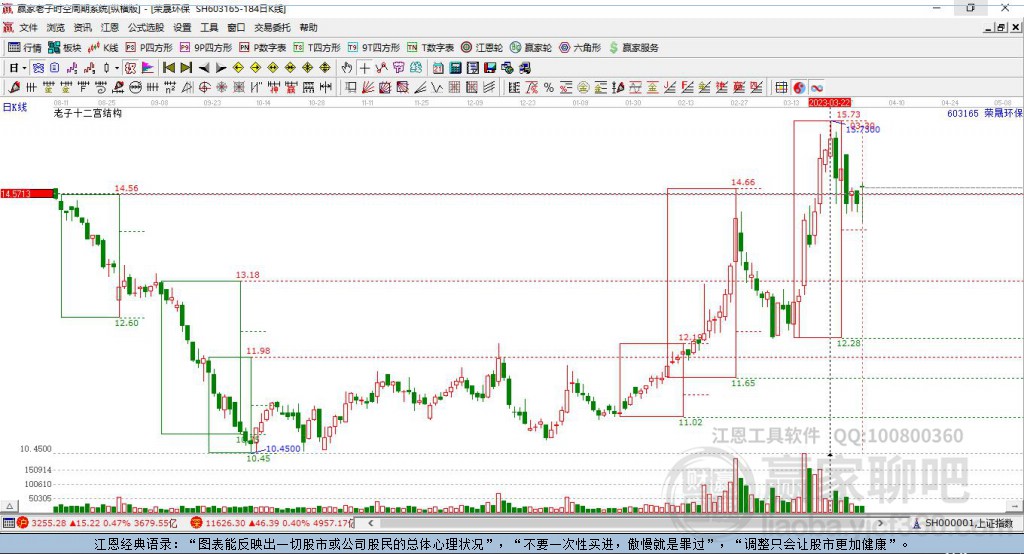Click the status bar grid icon
This screenshot has width=1024, height=554.
(x=8, y=523)
